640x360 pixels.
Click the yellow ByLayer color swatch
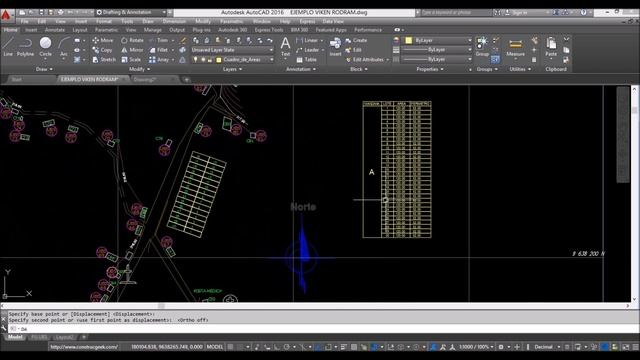[409, 40]
